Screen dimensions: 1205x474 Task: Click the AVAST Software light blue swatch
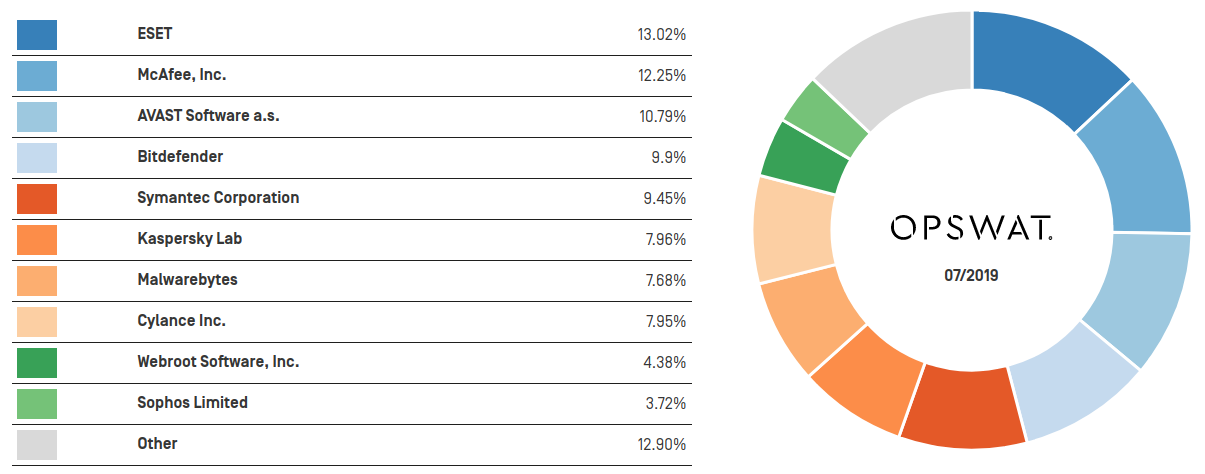tap(37, 116)
